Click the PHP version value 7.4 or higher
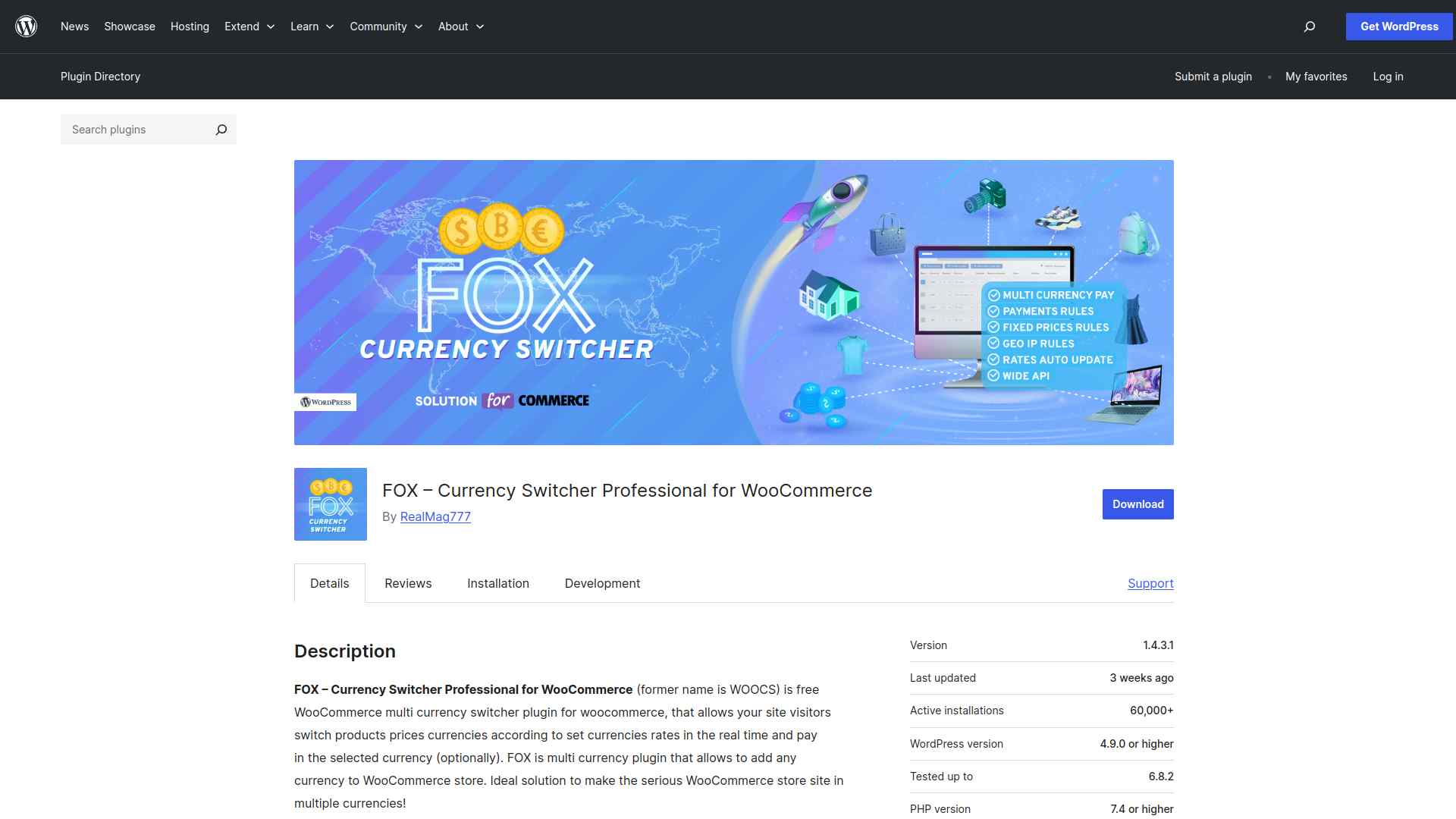Screen dimensions: 1456x819 (x=1141, y=809)
